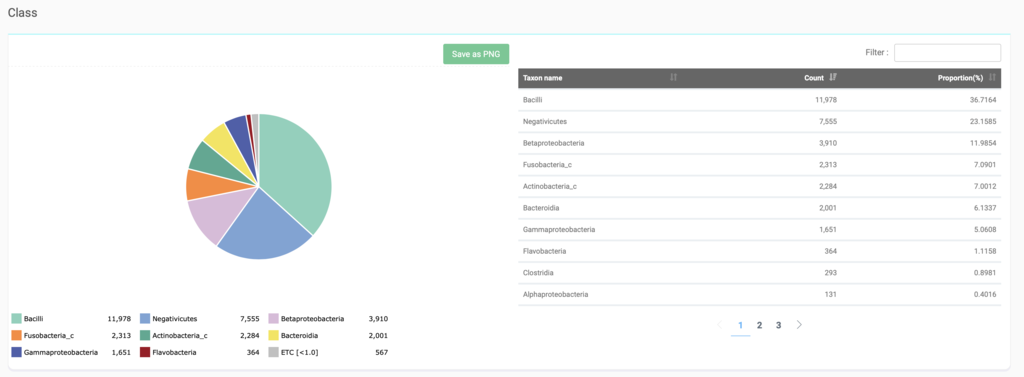Click count value 293 for Clostridia
Screen dimensions: 1024x377
(x=831, y=272)
